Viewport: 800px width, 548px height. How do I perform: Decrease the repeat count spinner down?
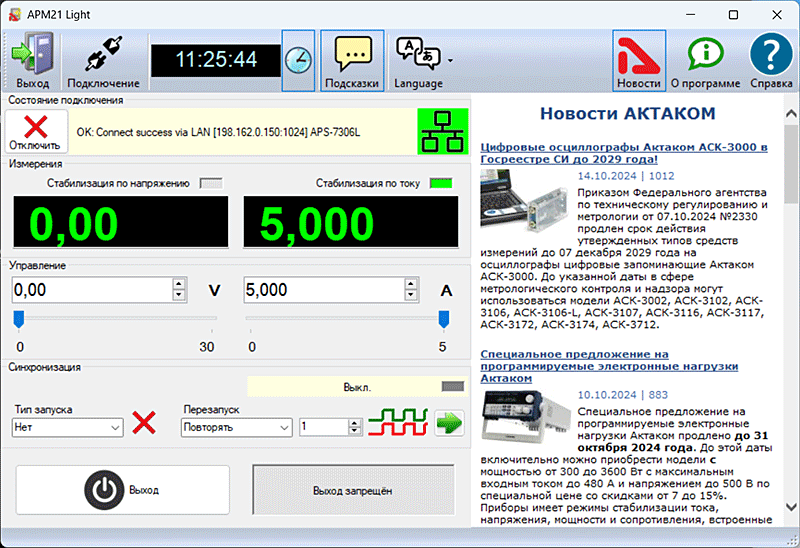[355, 432]
